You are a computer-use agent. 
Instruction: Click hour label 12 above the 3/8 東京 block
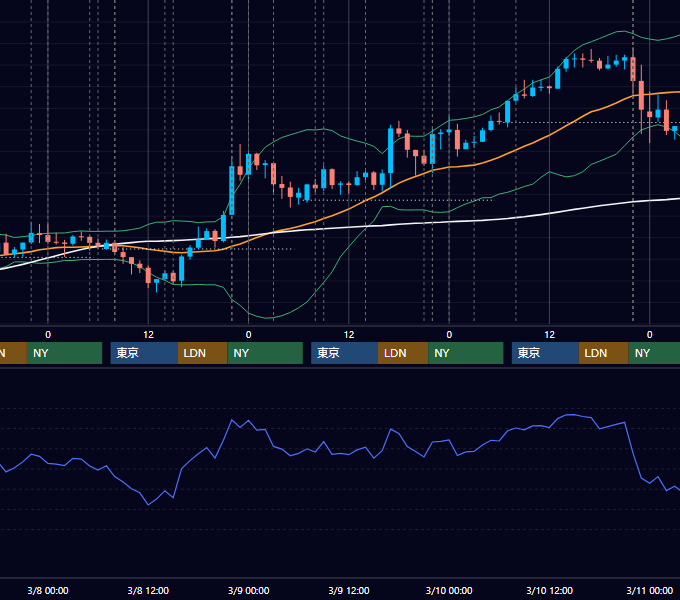click(x=148, y=335)
